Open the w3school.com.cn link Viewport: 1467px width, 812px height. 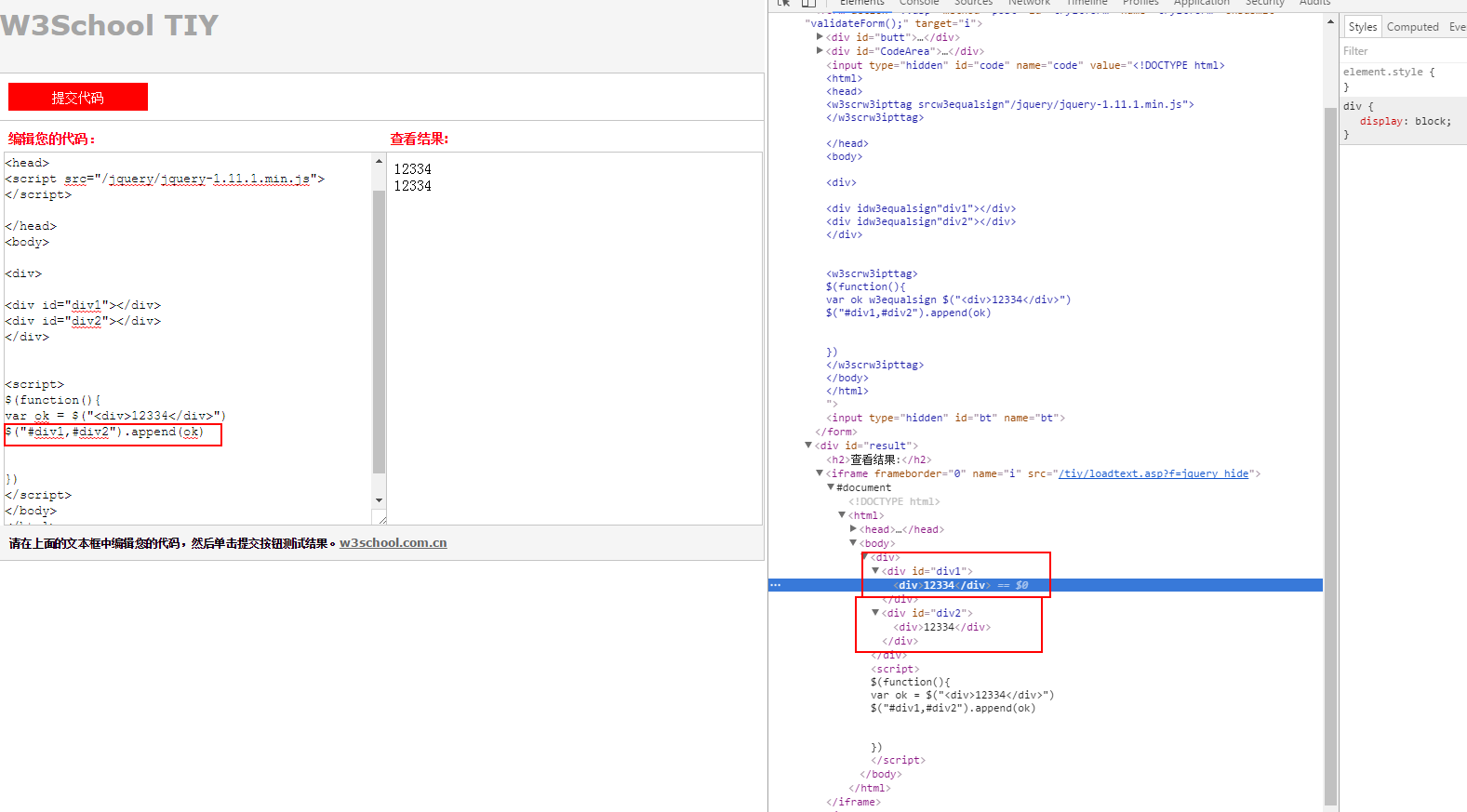click(x=393, y=543)
